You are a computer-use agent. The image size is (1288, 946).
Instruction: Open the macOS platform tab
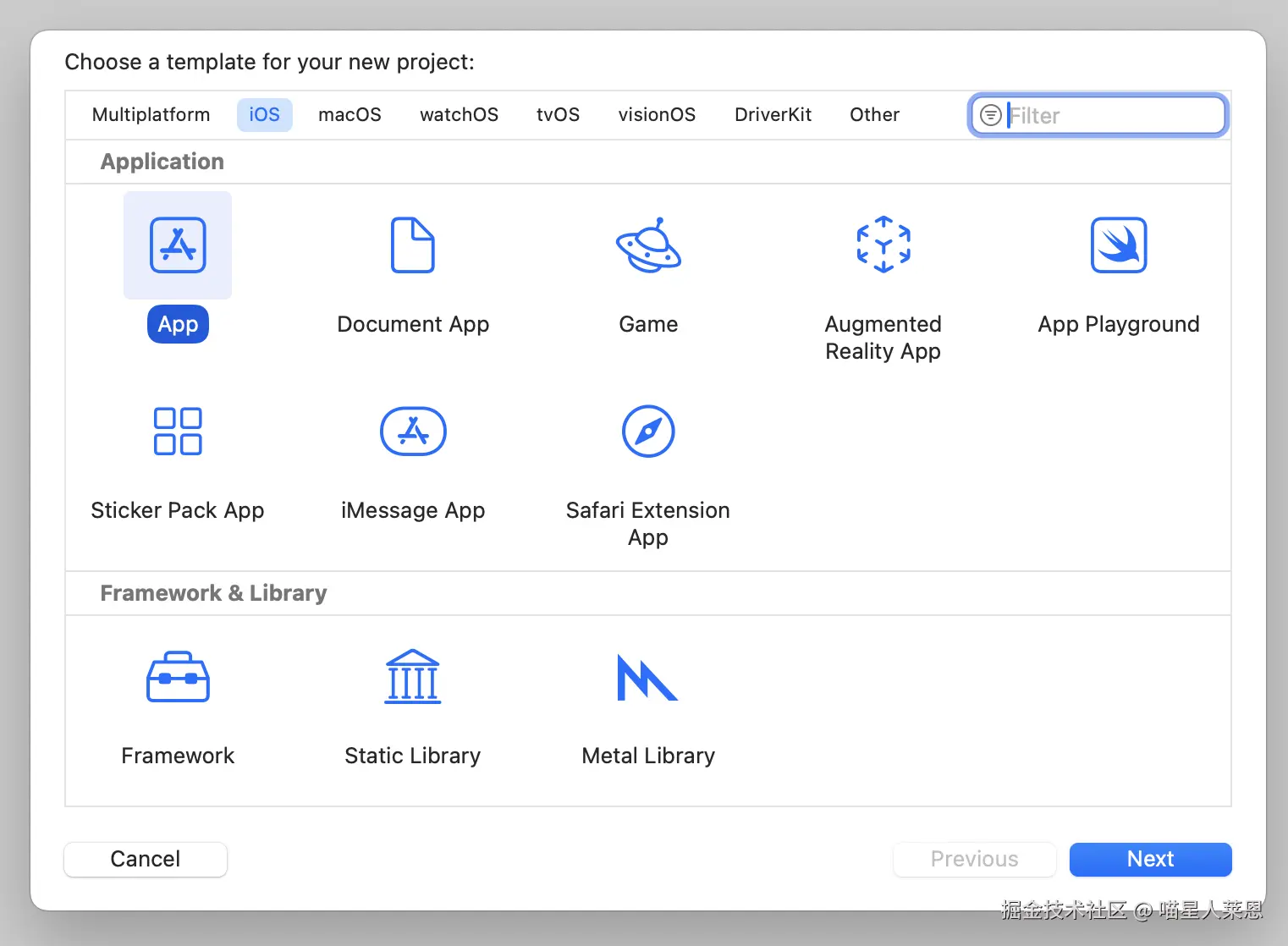tap(350, 115)
